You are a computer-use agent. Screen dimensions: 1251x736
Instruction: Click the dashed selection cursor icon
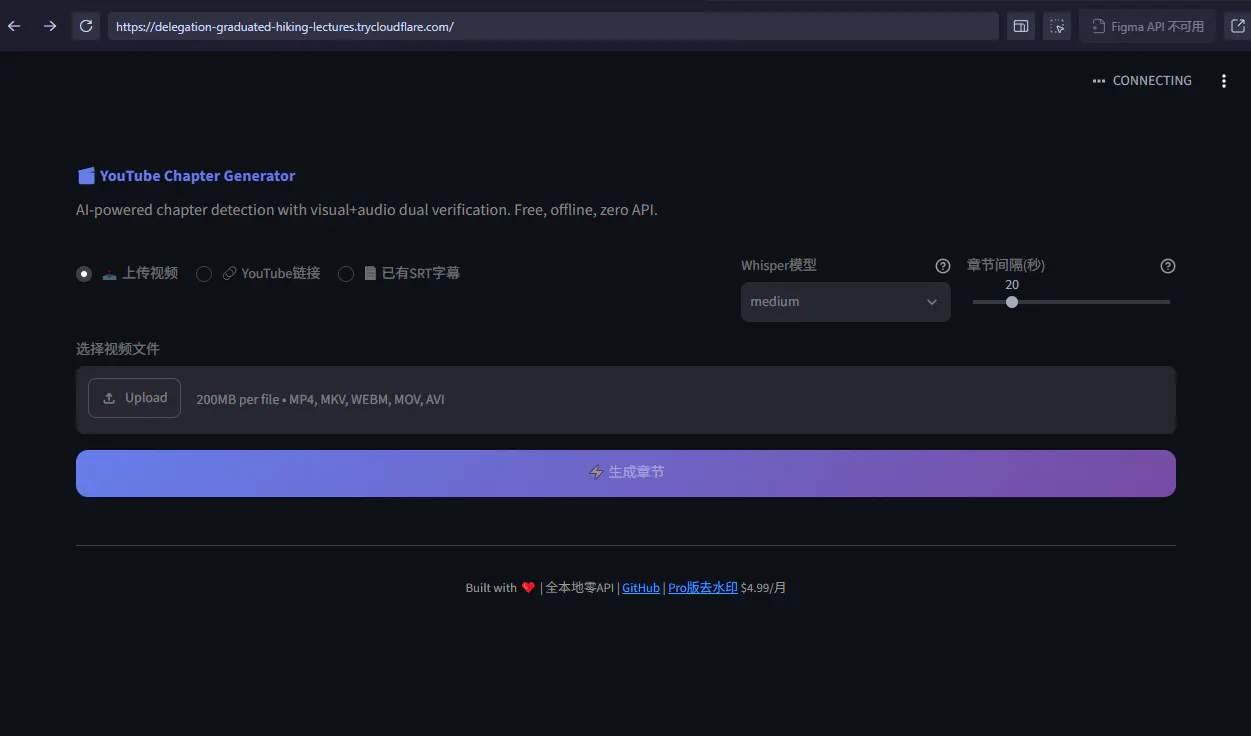pyautogui.click(x=1057, y=26)
